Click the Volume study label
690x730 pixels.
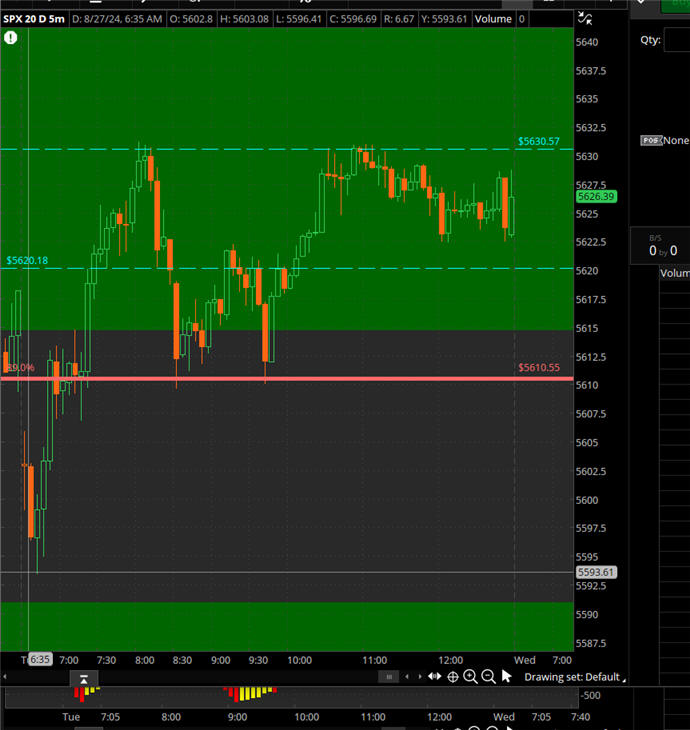click(493, 19)
